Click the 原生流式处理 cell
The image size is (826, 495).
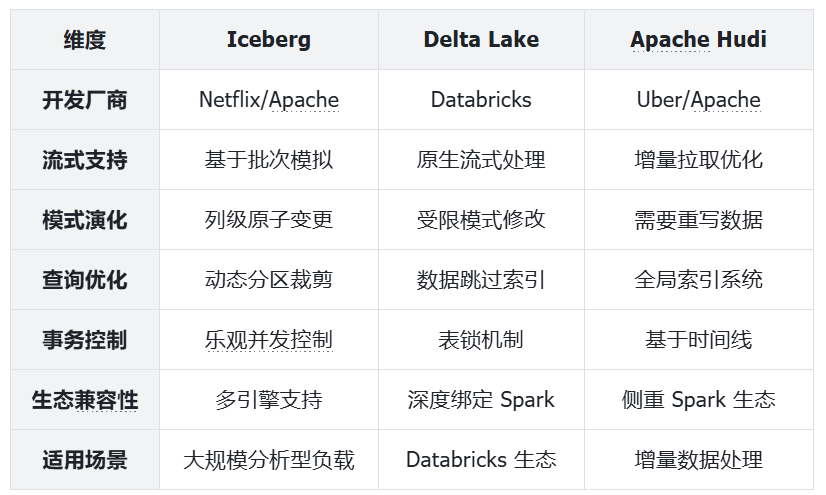coord(481,160)
